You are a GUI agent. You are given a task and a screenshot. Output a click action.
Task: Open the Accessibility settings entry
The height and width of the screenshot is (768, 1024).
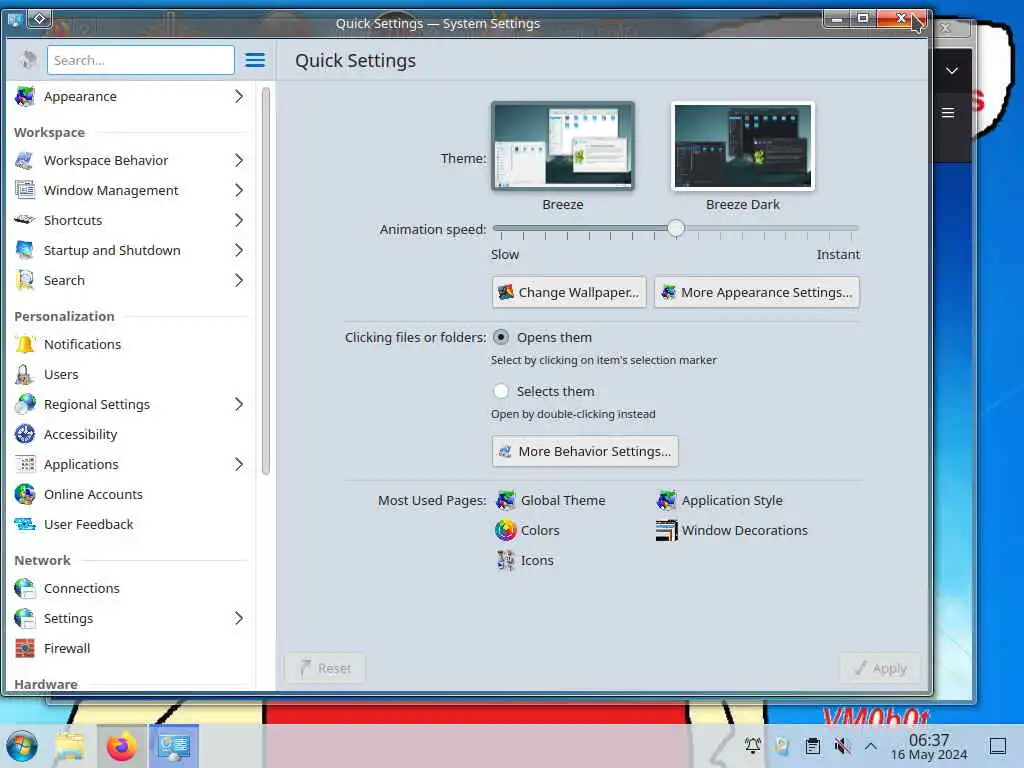pos(131,434)
